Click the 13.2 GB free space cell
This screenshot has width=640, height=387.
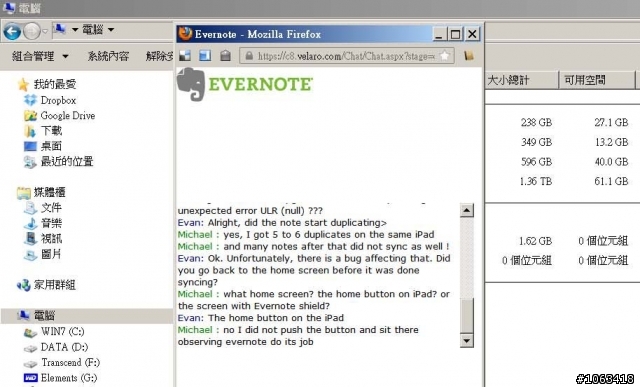click(x=611, y=142)
